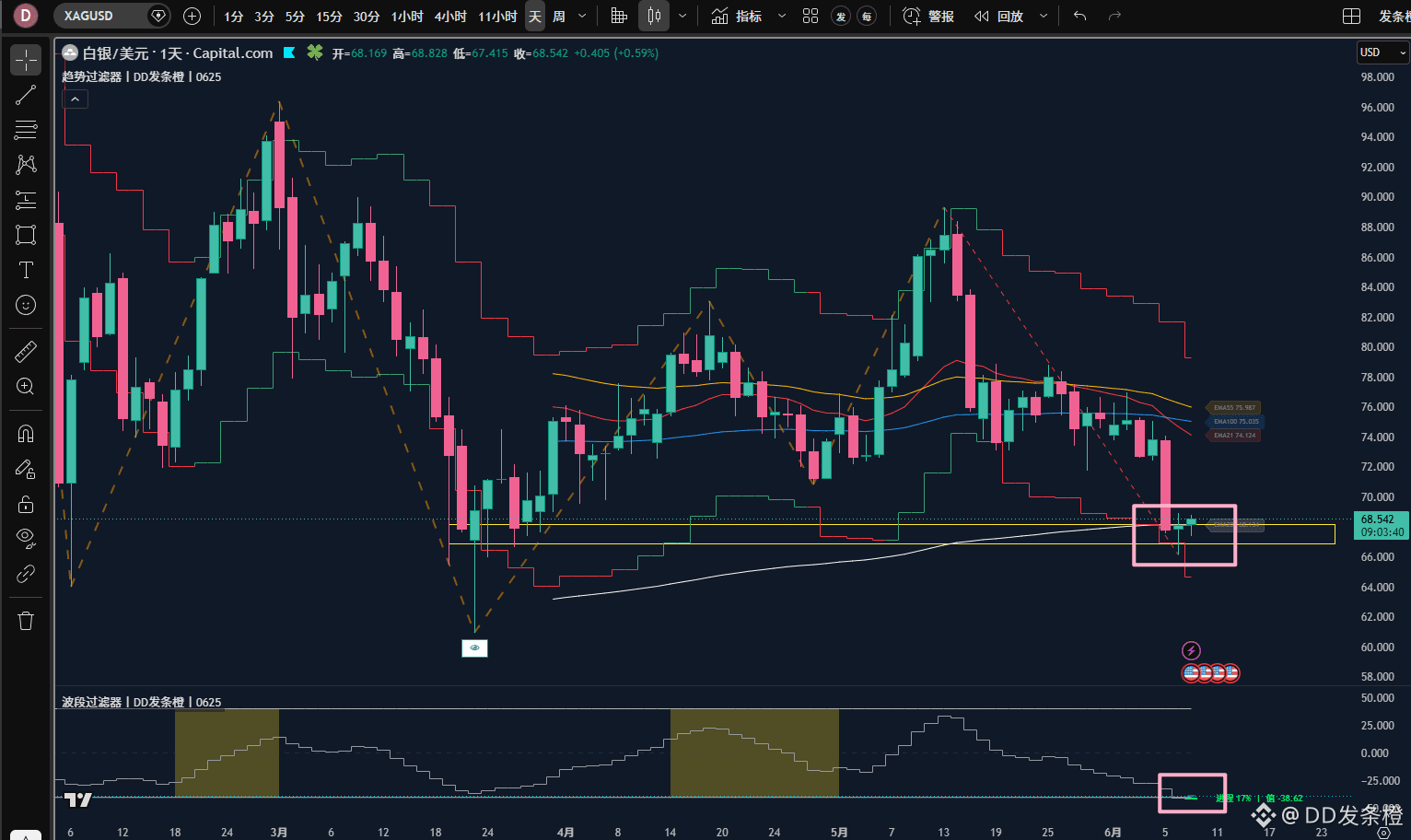Click the EMA100 75.035 price label

1235,421
